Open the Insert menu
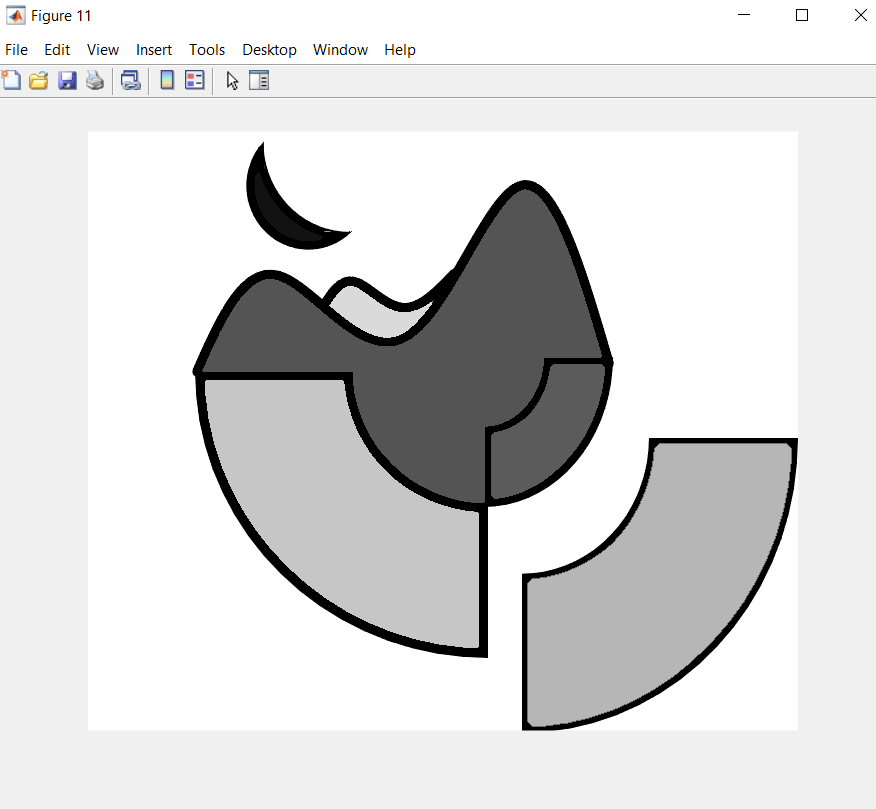The width and height of the screenshot is (876, 809). [x=153, y=49]
